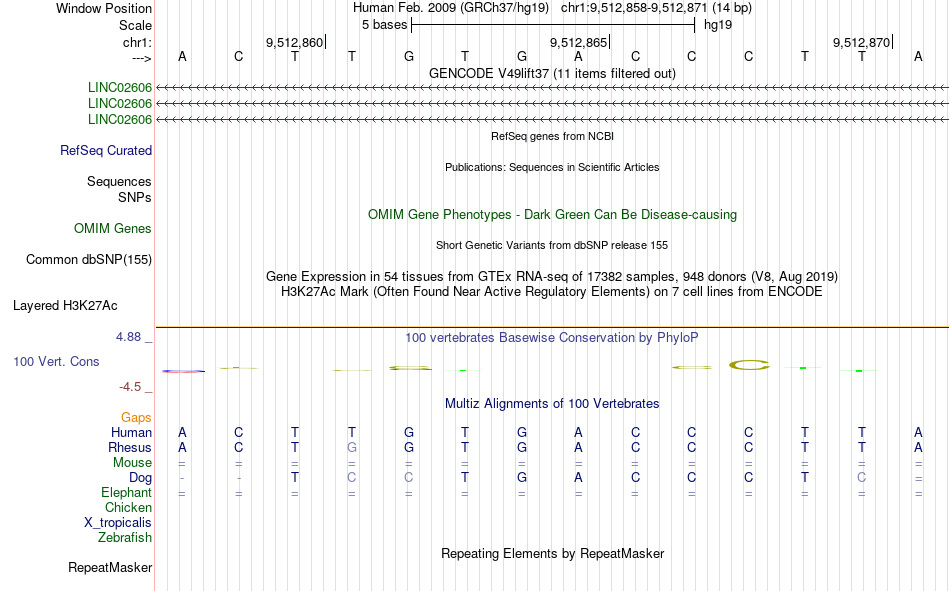The width and height of the screenshot is (950, 591).
Task: Click the horizontal scale bar line
Action: click(553, 25)
